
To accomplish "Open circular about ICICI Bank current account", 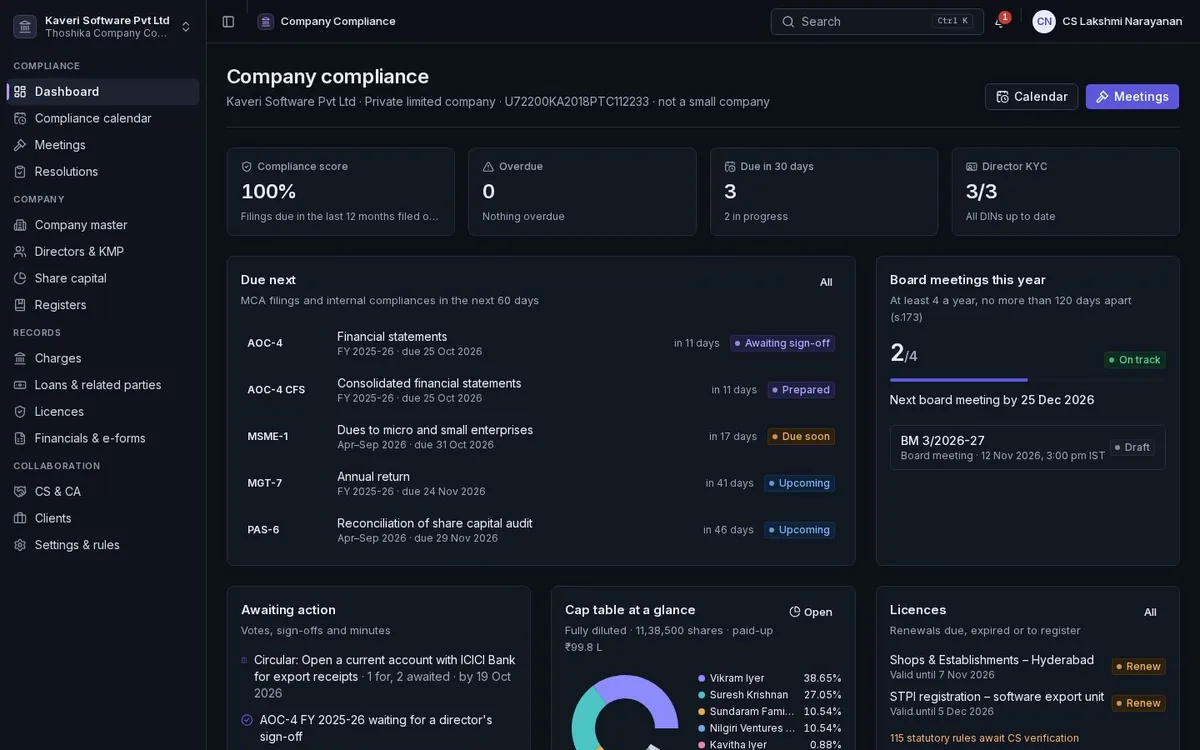I will 385,676.
